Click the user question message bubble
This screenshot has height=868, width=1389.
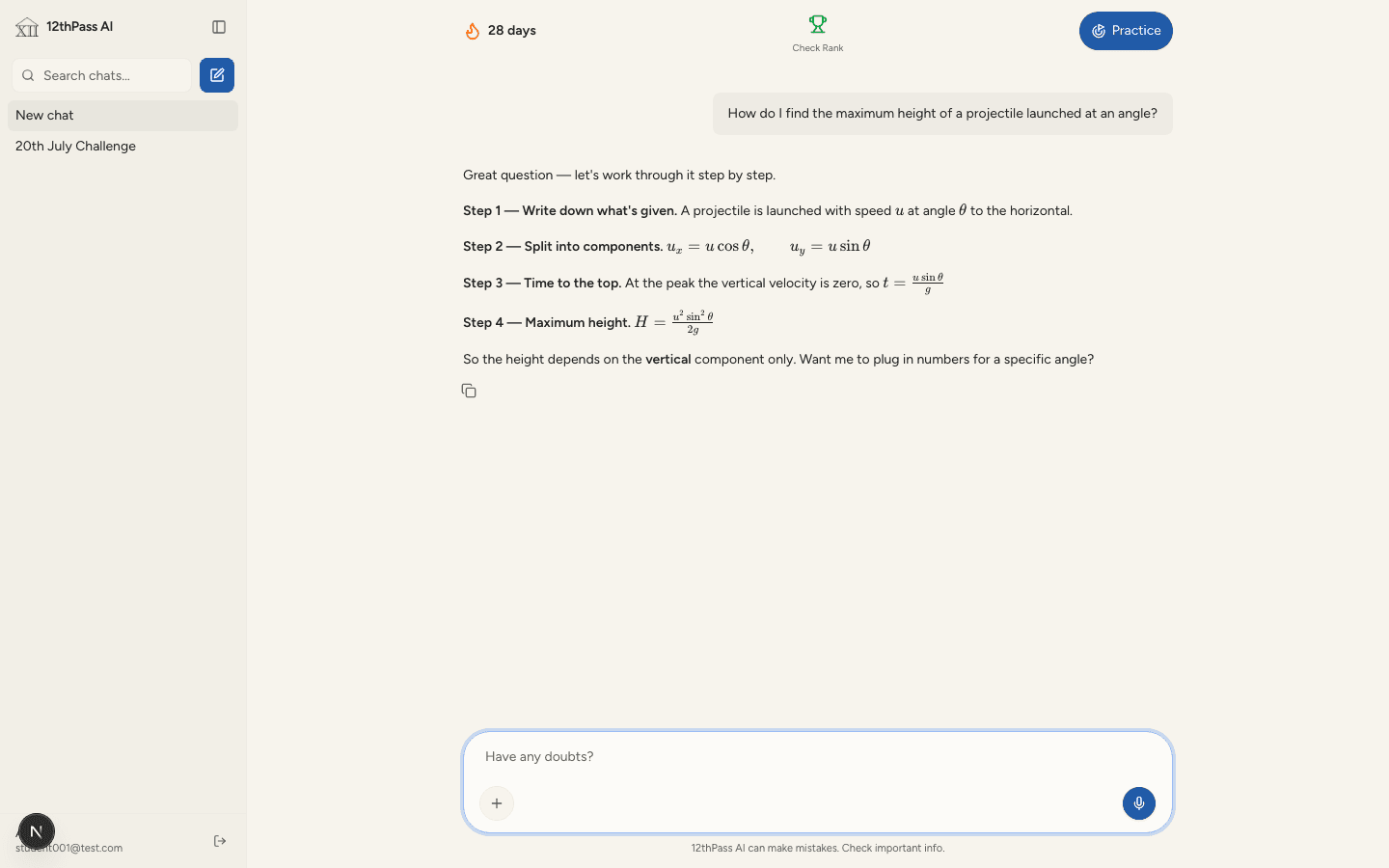pyautogui.click(x=942, y=114)
